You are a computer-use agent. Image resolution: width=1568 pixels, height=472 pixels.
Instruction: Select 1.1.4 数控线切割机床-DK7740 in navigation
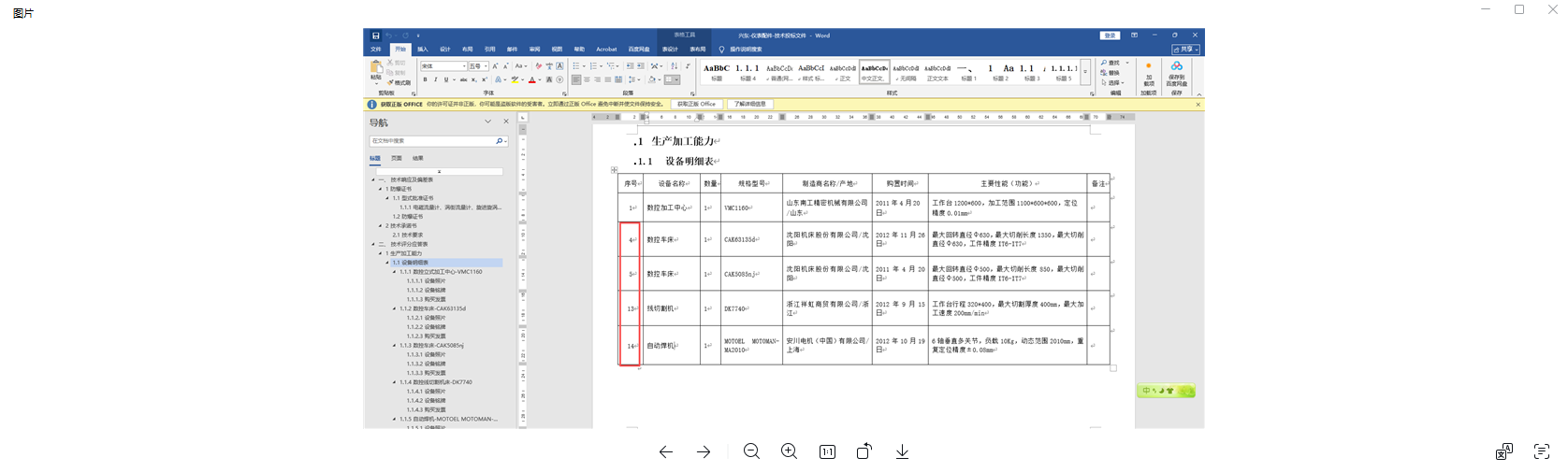point(436,382)
